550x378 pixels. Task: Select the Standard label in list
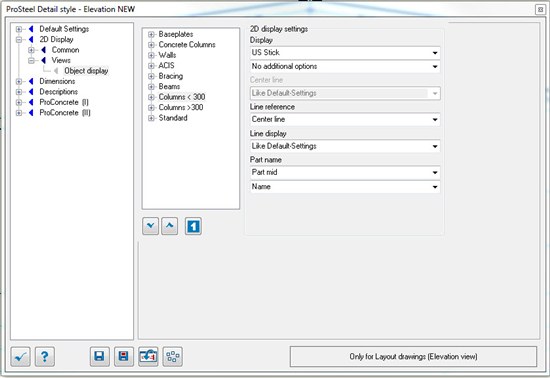pos(173,118)
